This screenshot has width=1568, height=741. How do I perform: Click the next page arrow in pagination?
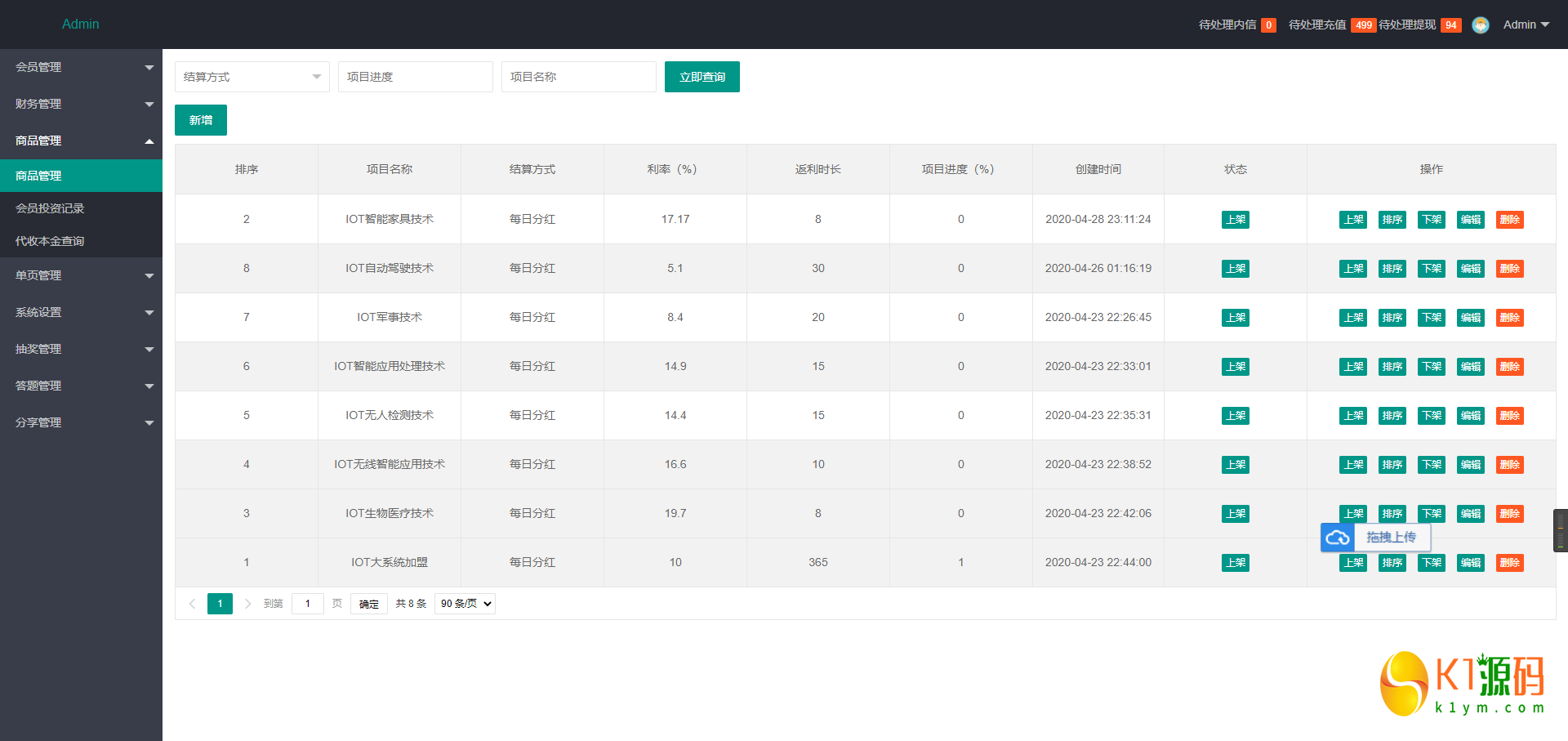click(x=247, y=604)
